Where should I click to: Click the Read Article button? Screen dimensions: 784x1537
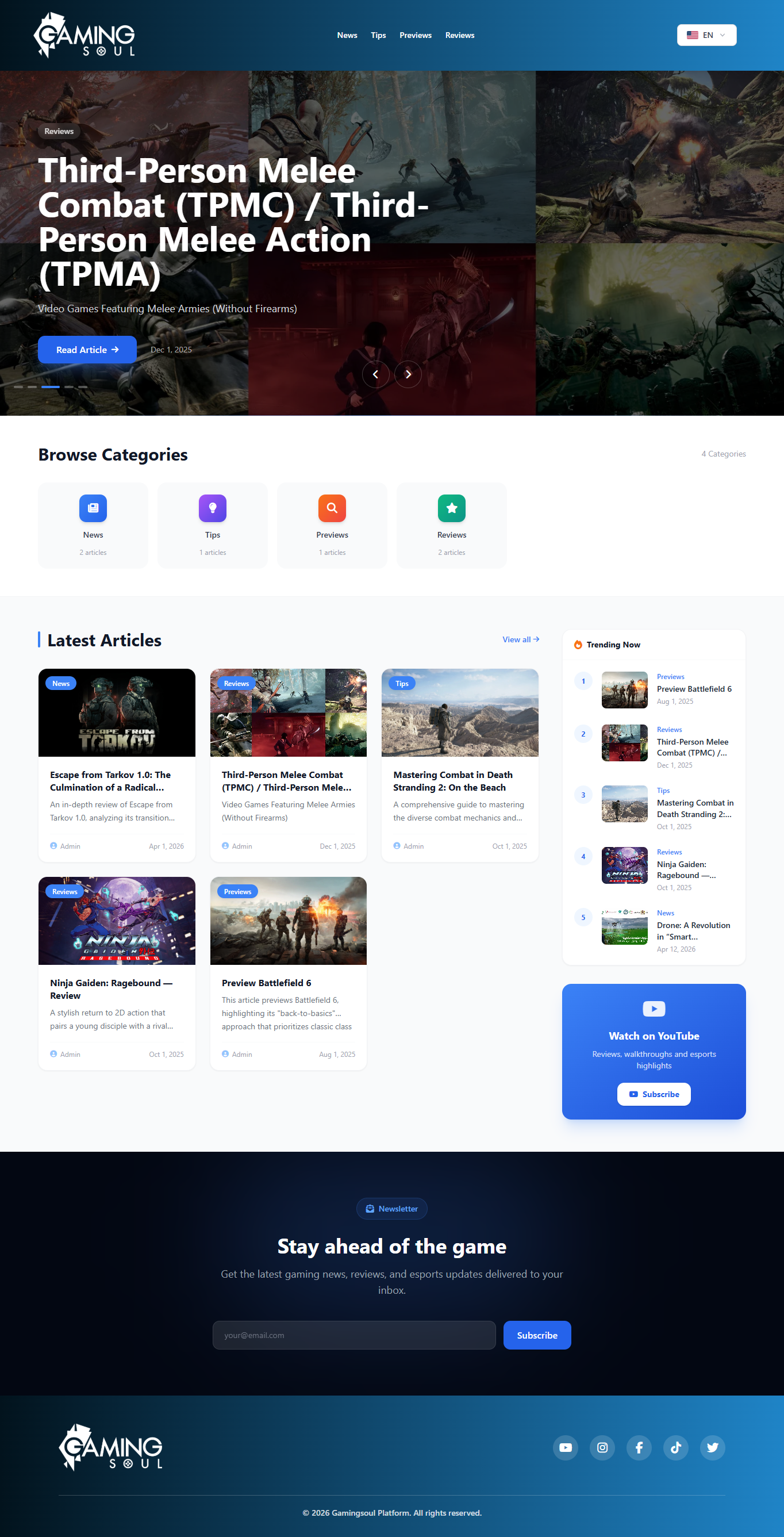87,350
